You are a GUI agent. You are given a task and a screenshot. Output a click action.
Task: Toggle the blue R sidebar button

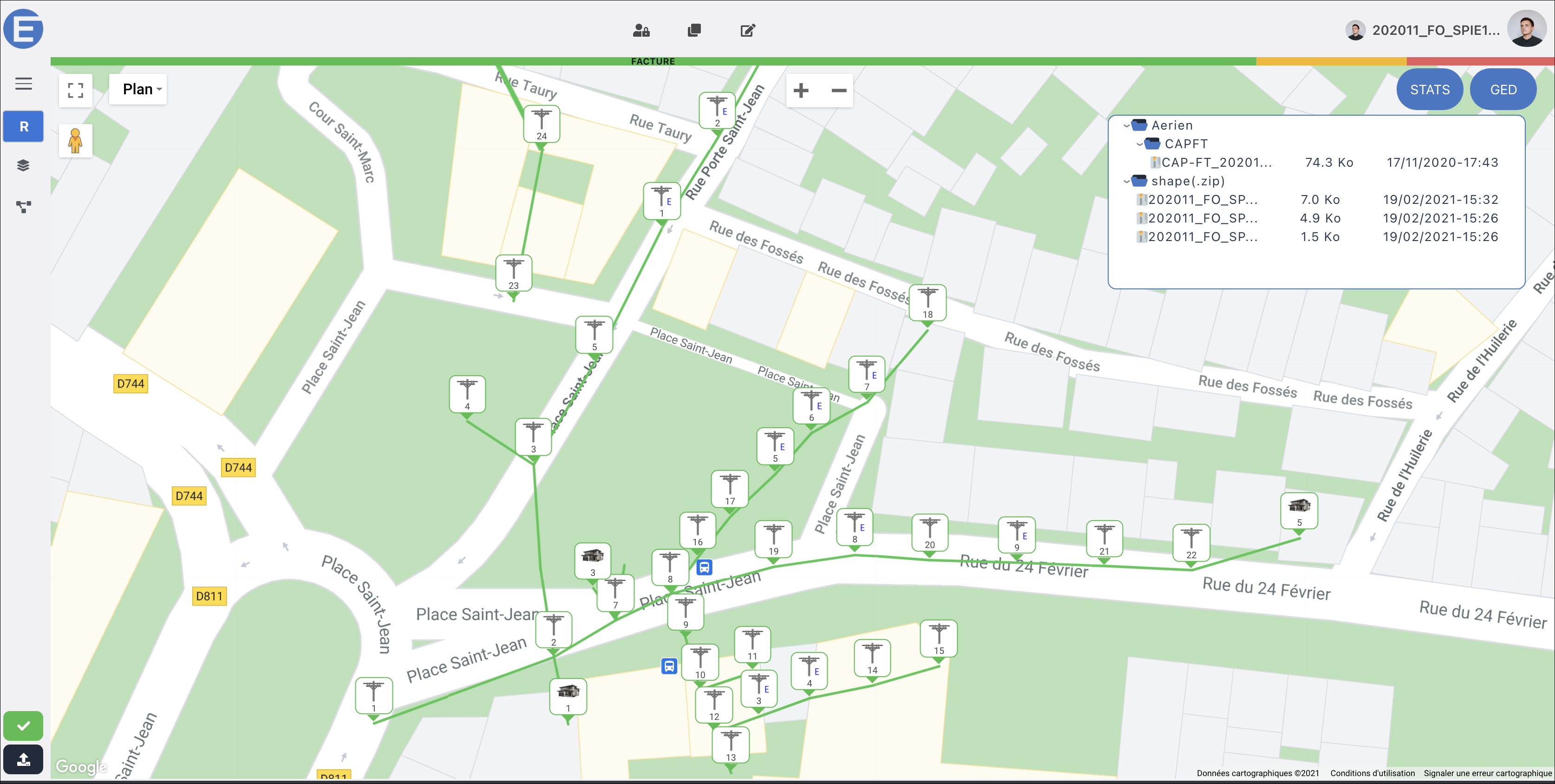click(24, 127)
